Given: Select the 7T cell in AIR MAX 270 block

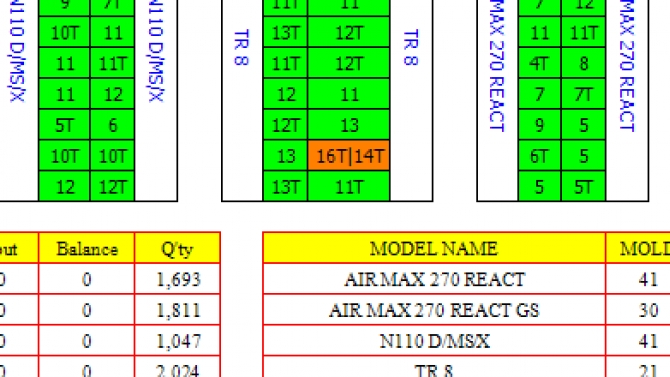Looking at the screenshot, I should 583,94.
